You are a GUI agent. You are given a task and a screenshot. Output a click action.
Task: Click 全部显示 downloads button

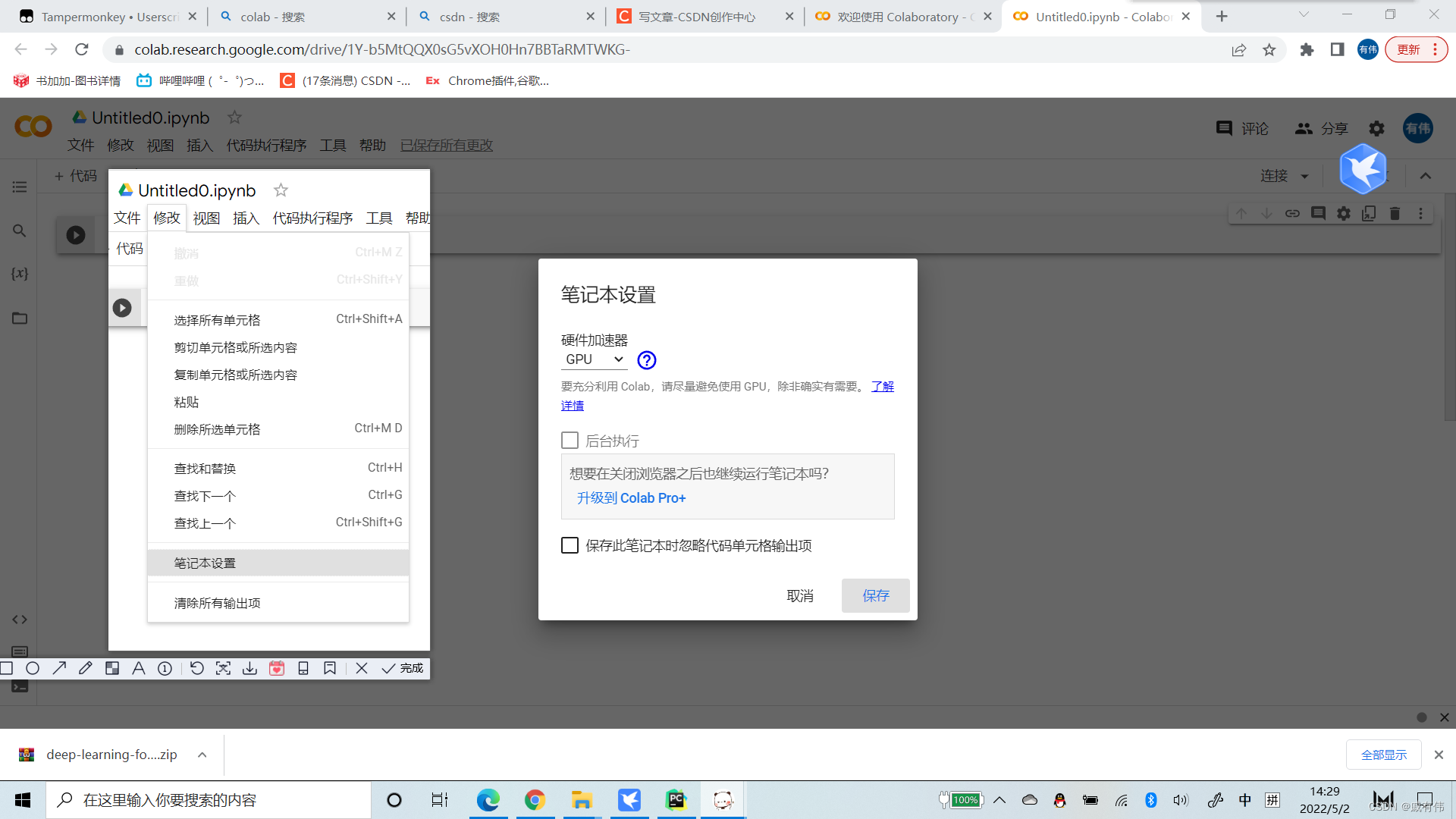tap(1384, 755)
